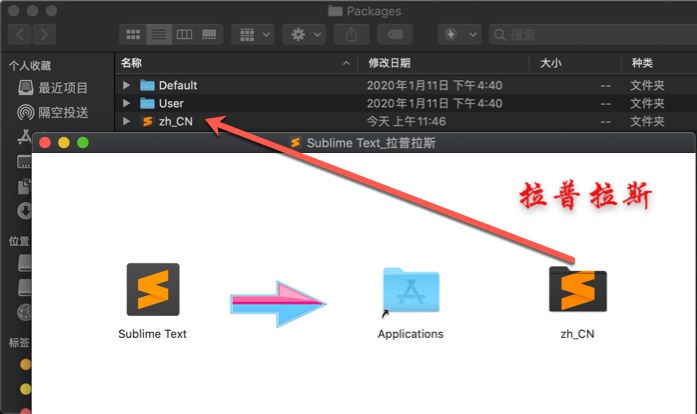Open the gear action menu
This screenshot has width=697, height=414.
(304, 34)
